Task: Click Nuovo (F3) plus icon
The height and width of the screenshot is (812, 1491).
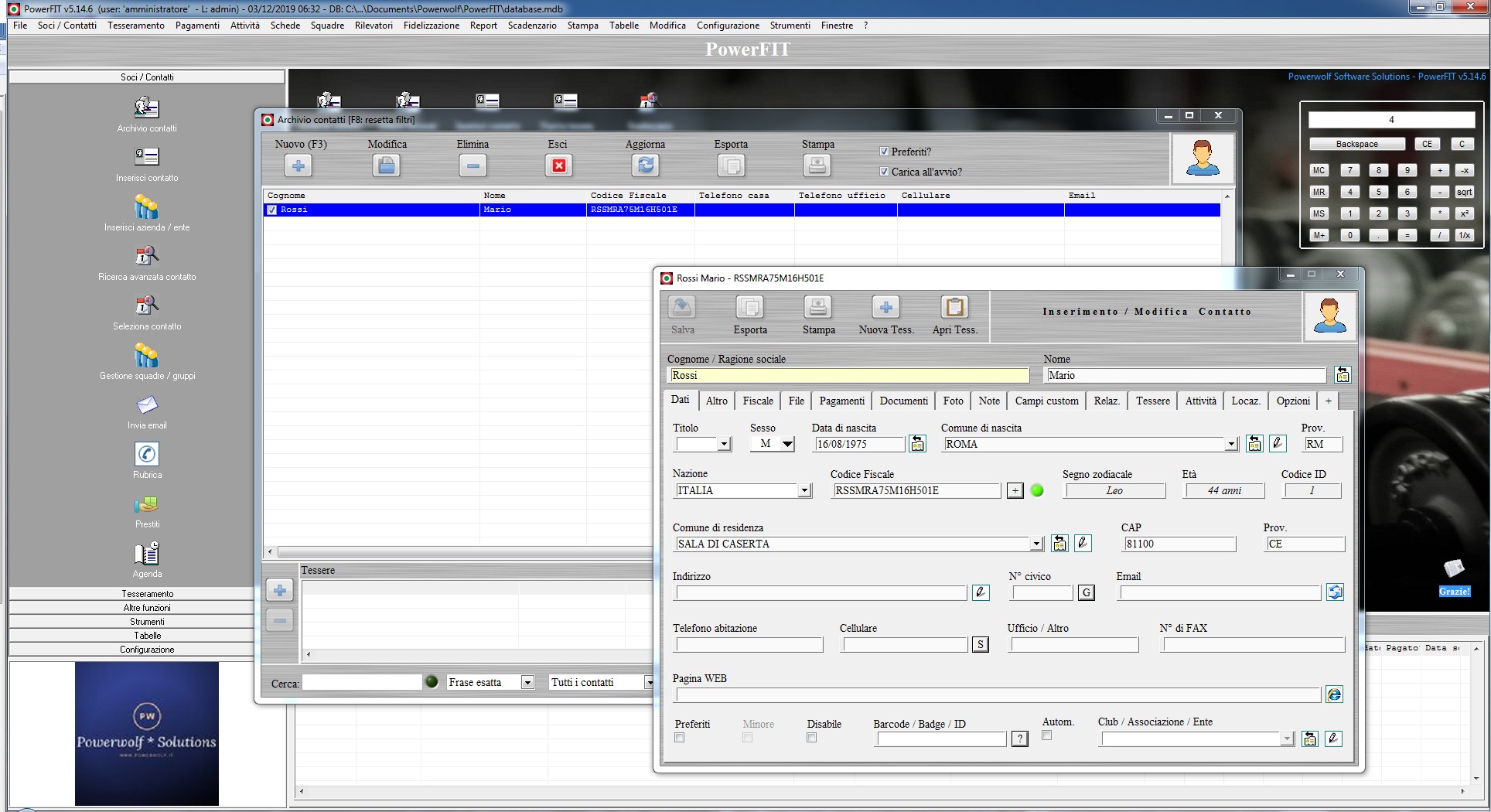Action: click(x=299, y=165)
